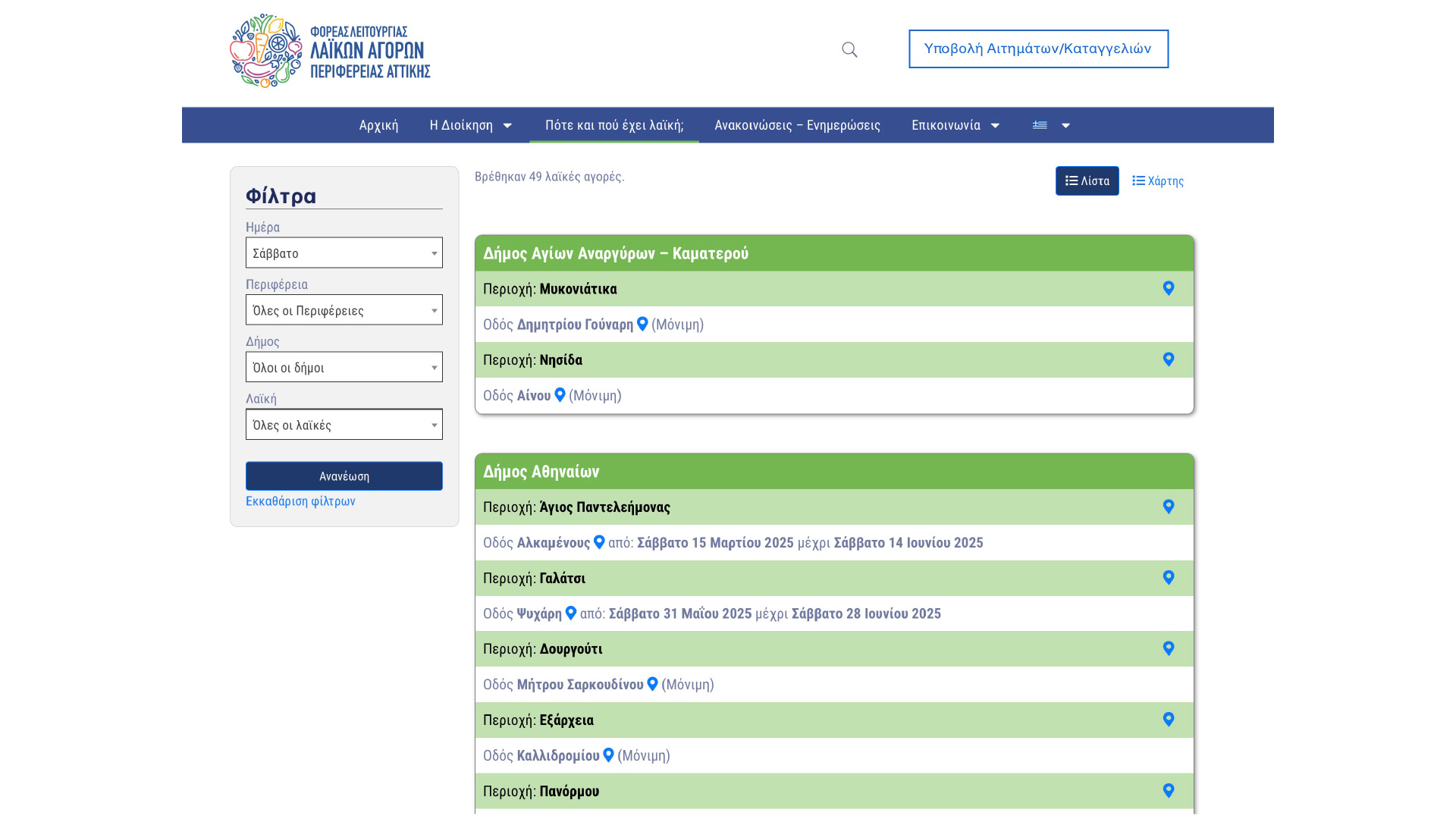Select the Λίστα list view button
Image resolution: width=1456 pixels, height=819 pixels.
pos(1087,181)
